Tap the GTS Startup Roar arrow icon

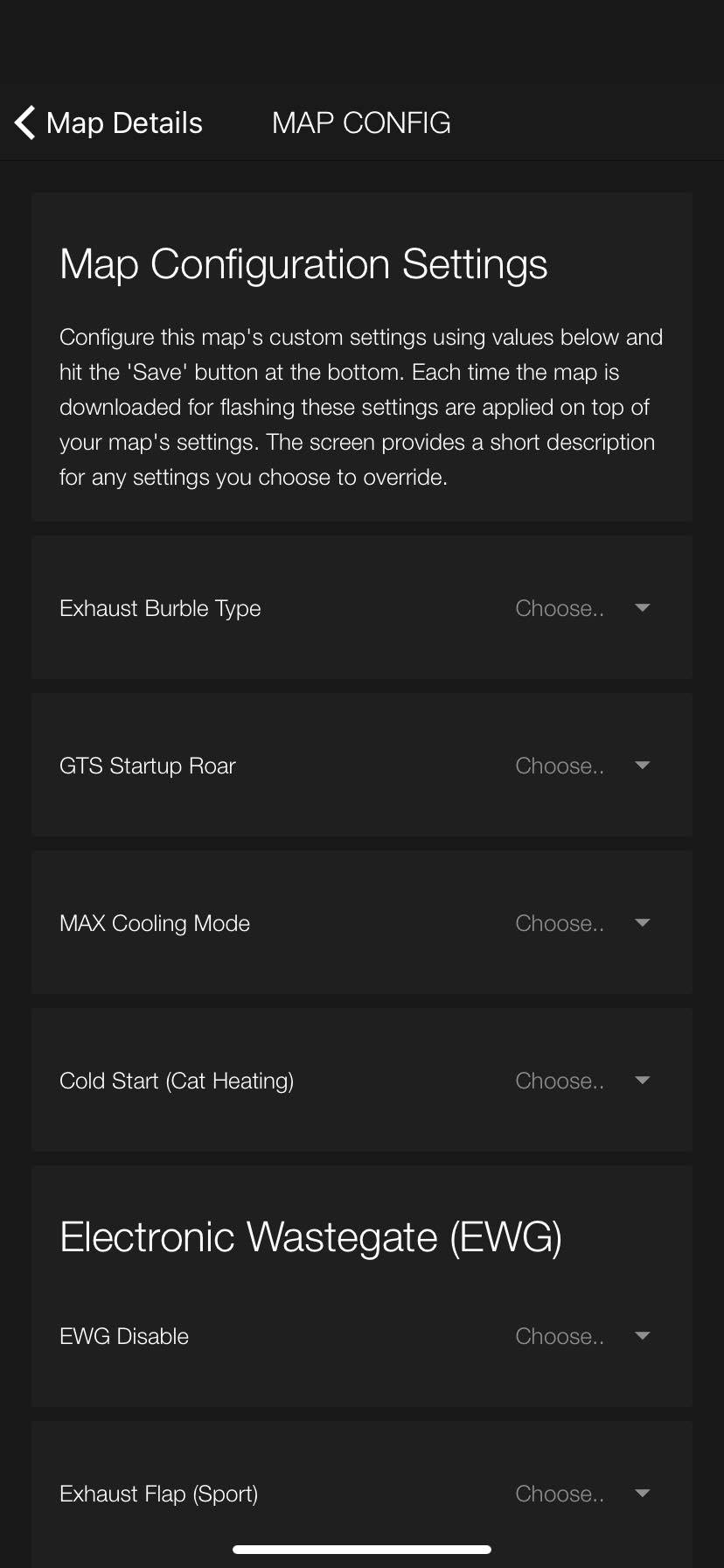(x=643, y=766)
